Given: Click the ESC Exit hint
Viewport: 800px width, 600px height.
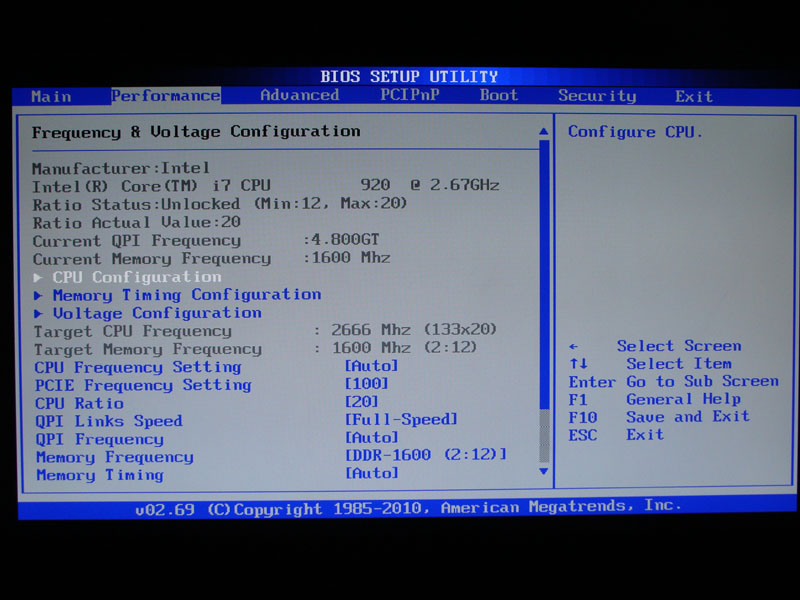Looking at the screenshot, I should click(616, 435).
